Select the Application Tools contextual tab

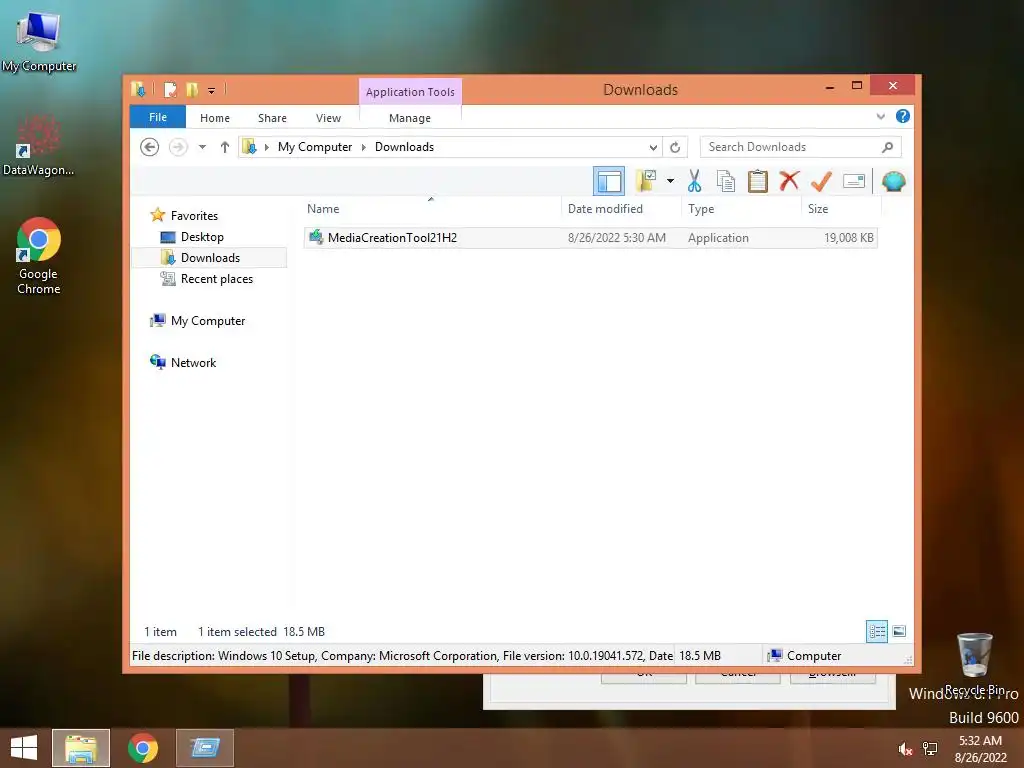(410, 92)
